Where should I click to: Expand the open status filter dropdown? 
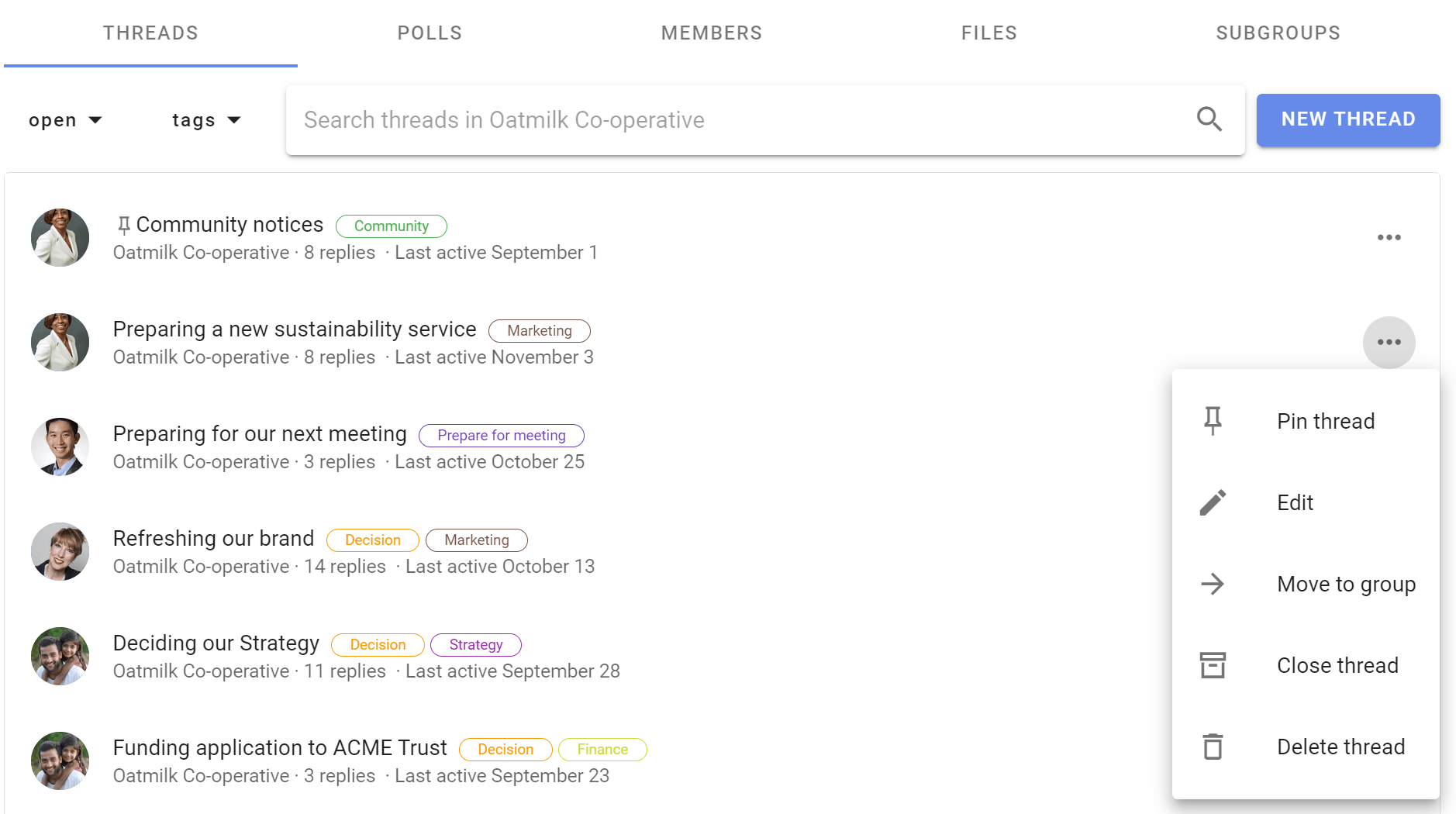pyautogui.click(x=65, y=120)
